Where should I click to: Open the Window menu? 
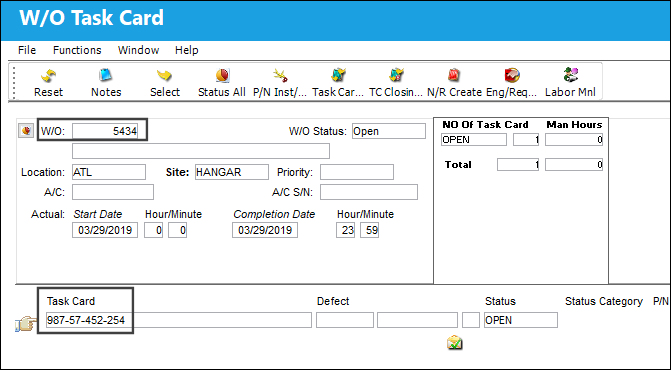[138, 50]
